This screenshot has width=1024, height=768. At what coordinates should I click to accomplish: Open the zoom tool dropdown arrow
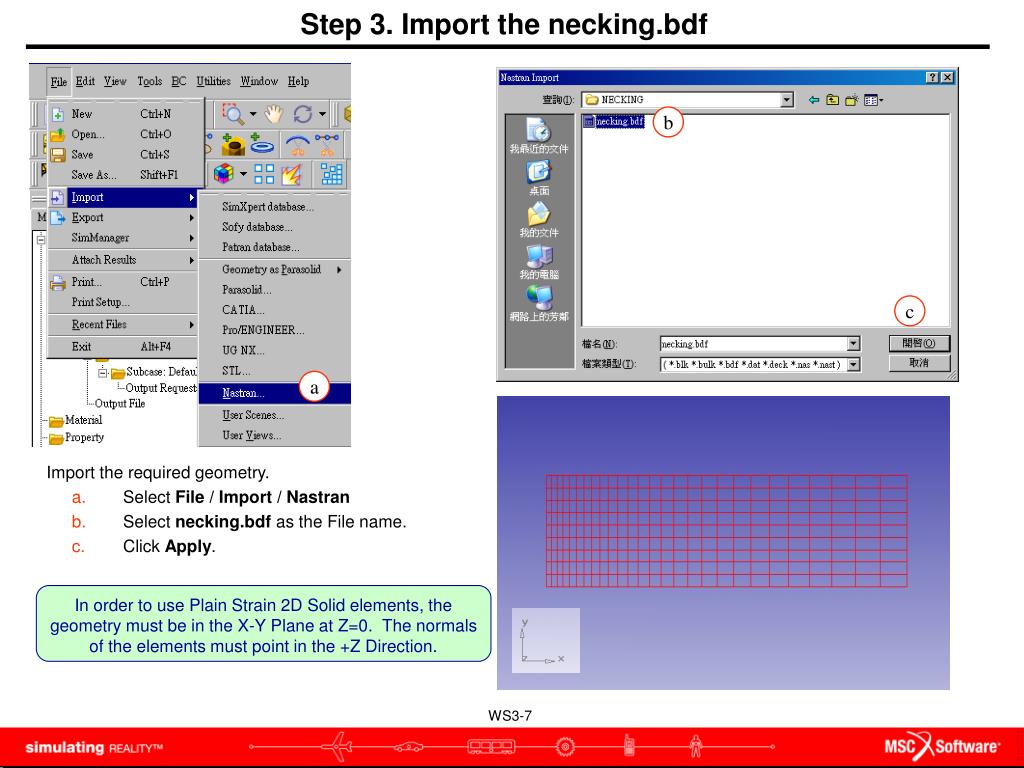point(253,114)
